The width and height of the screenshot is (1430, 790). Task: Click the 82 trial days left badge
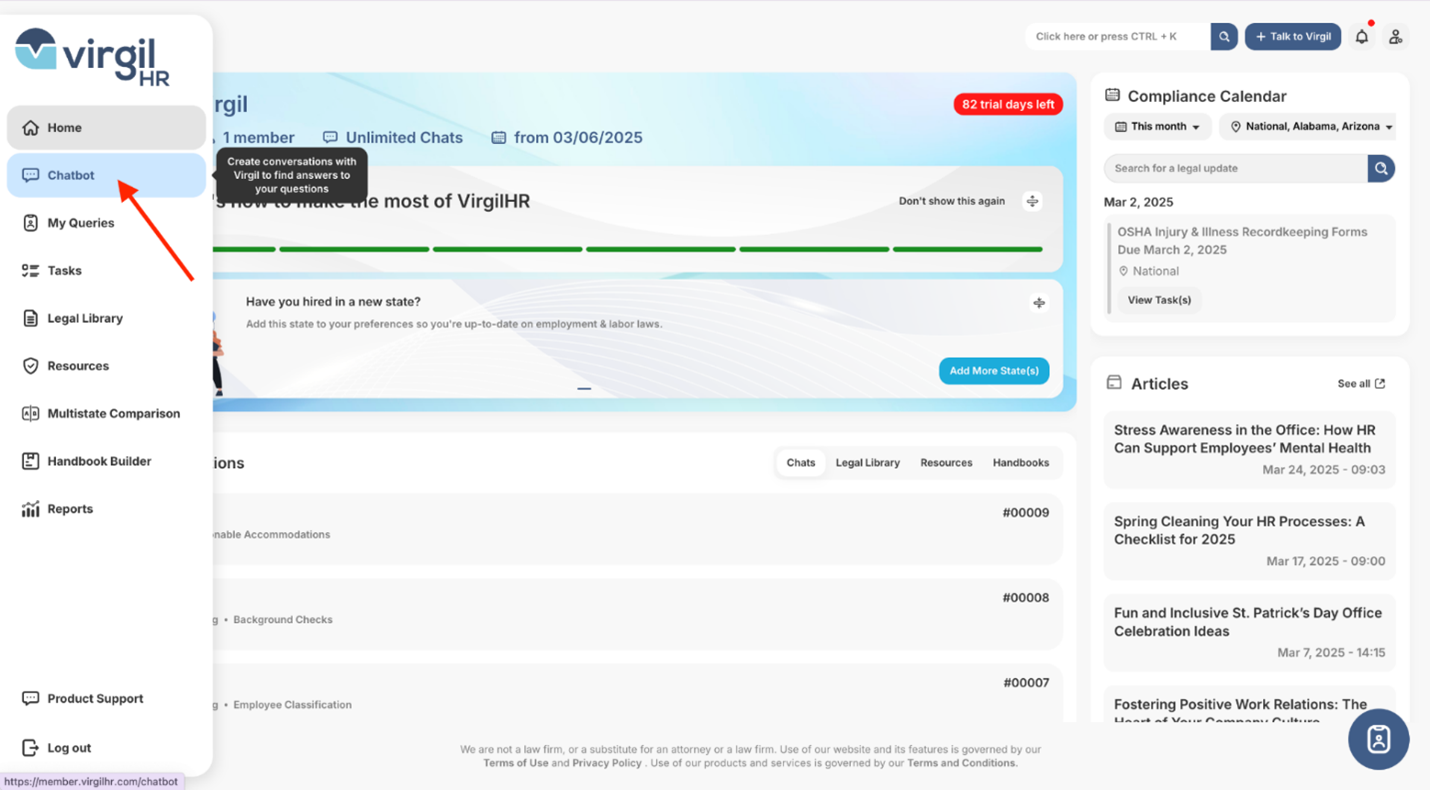pos(1008,104)
